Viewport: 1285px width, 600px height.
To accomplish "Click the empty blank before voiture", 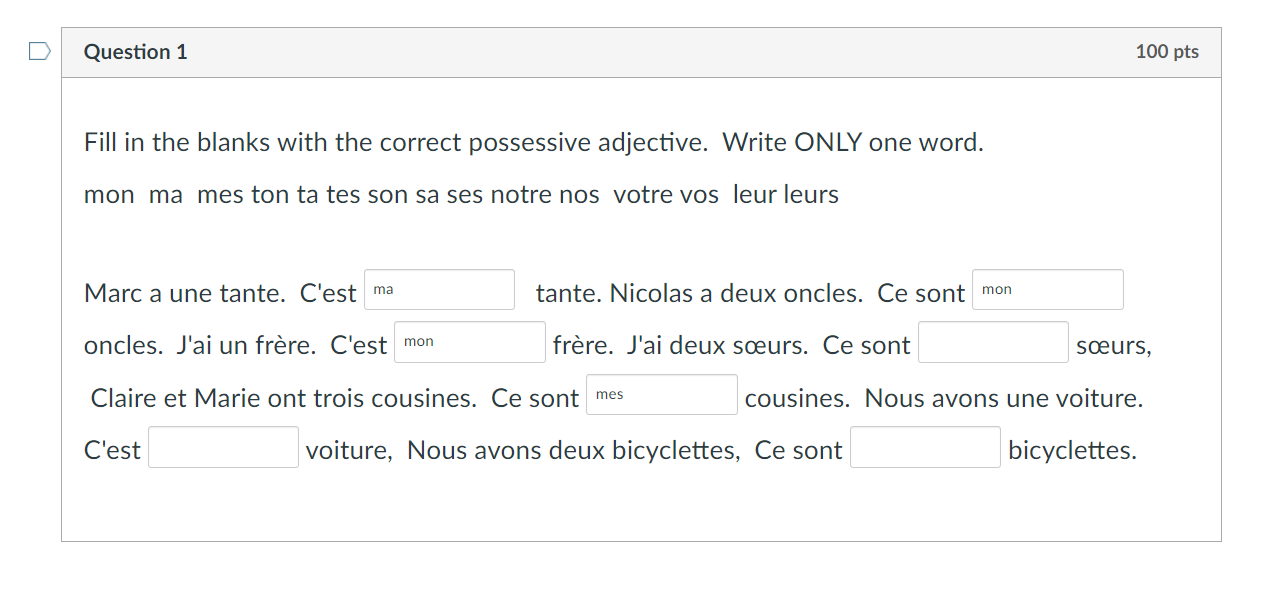I will (222, 447).
